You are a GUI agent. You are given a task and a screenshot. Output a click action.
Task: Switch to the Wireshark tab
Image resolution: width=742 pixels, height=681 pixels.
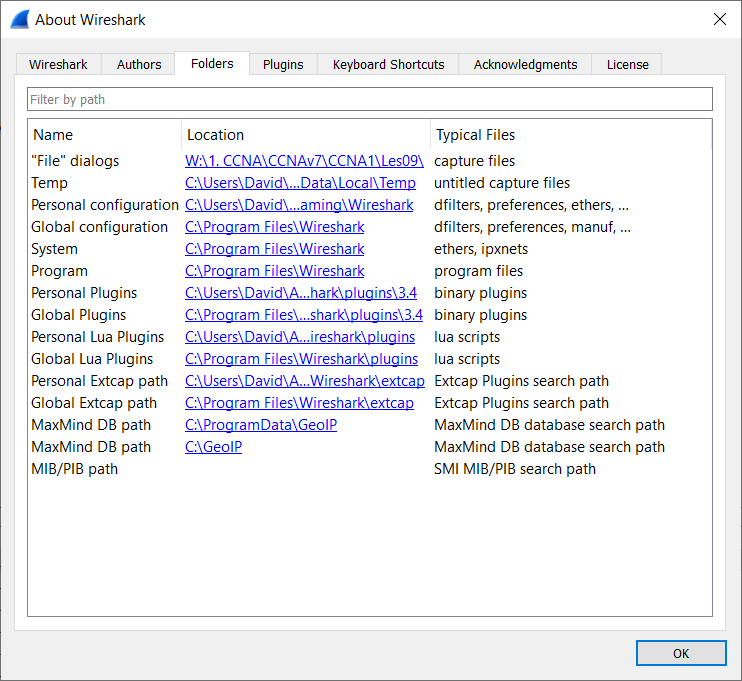58,64
